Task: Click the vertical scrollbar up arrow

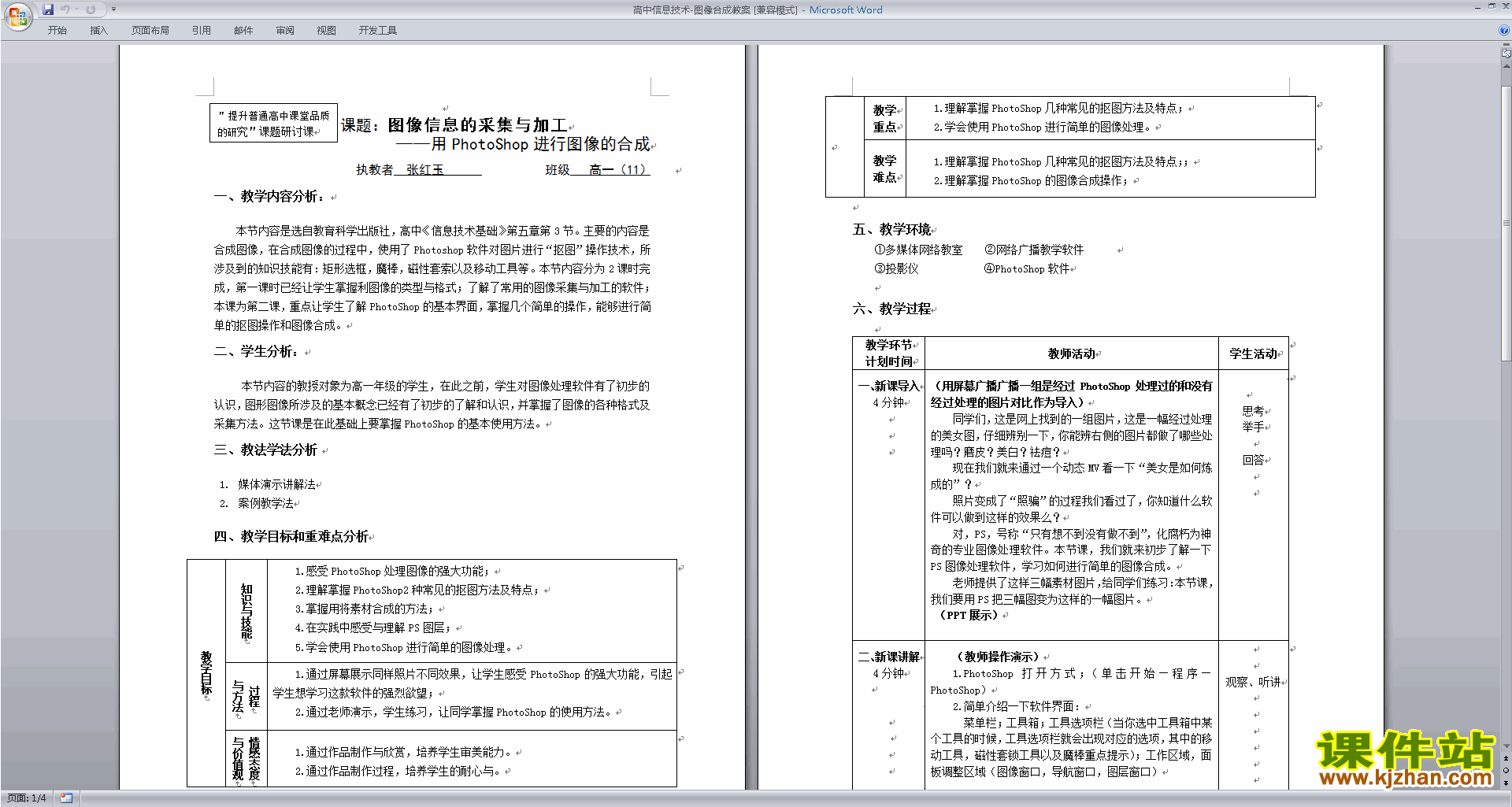Action: 1506,66
